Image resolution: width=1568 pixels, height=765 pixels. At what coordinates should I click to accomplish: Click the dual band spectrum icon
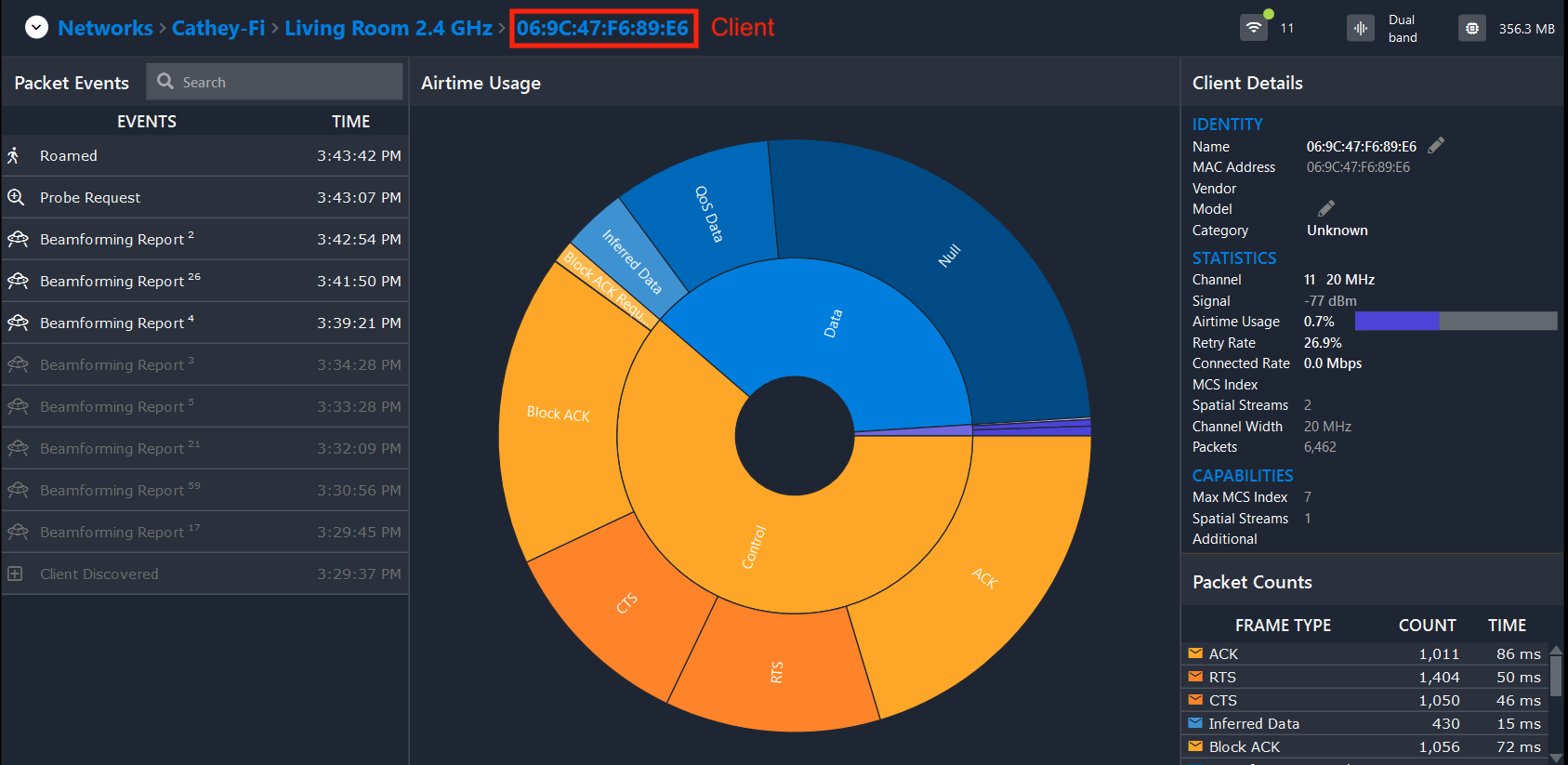(x=1361, y=28)
